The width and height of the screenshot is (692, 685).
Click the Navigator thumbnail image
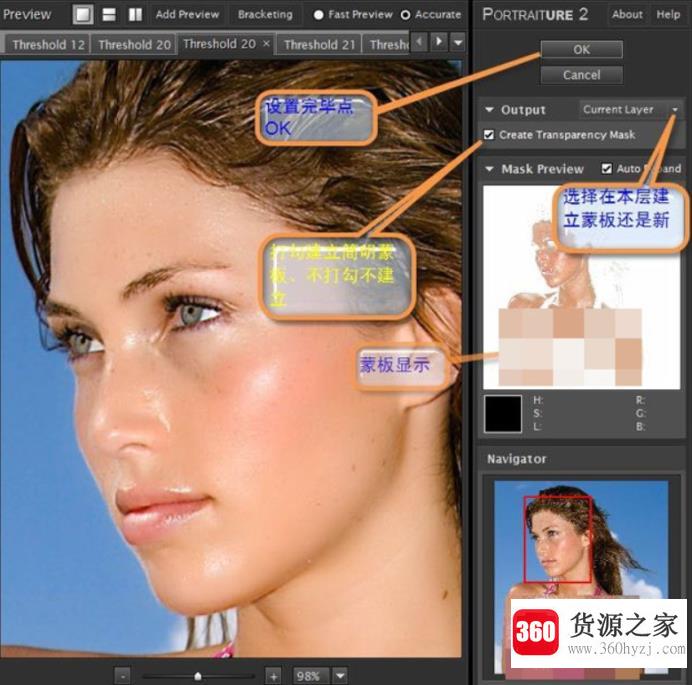[x=581, y=577]
